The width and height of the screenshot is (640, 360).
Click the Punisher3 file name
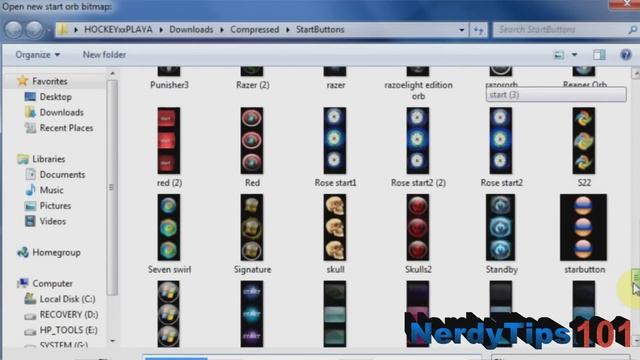(x=169, y=85)
